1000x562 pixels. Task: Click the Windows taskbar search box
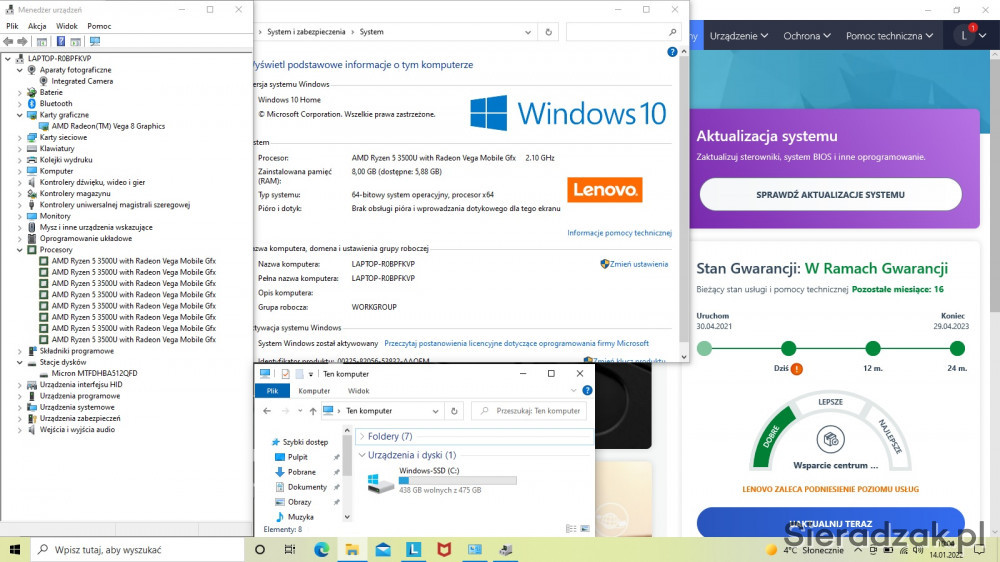[x=140, y=549]
